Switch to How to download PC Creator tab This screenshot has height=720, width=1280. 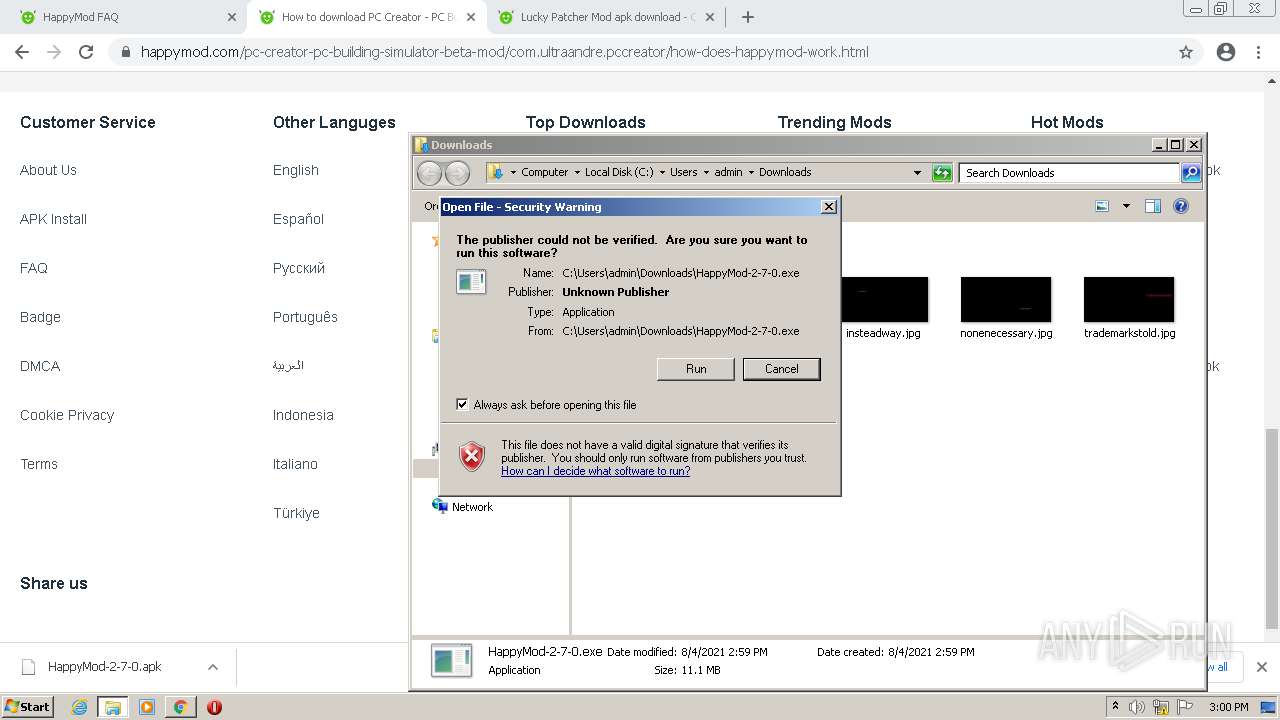pos(366,17)
